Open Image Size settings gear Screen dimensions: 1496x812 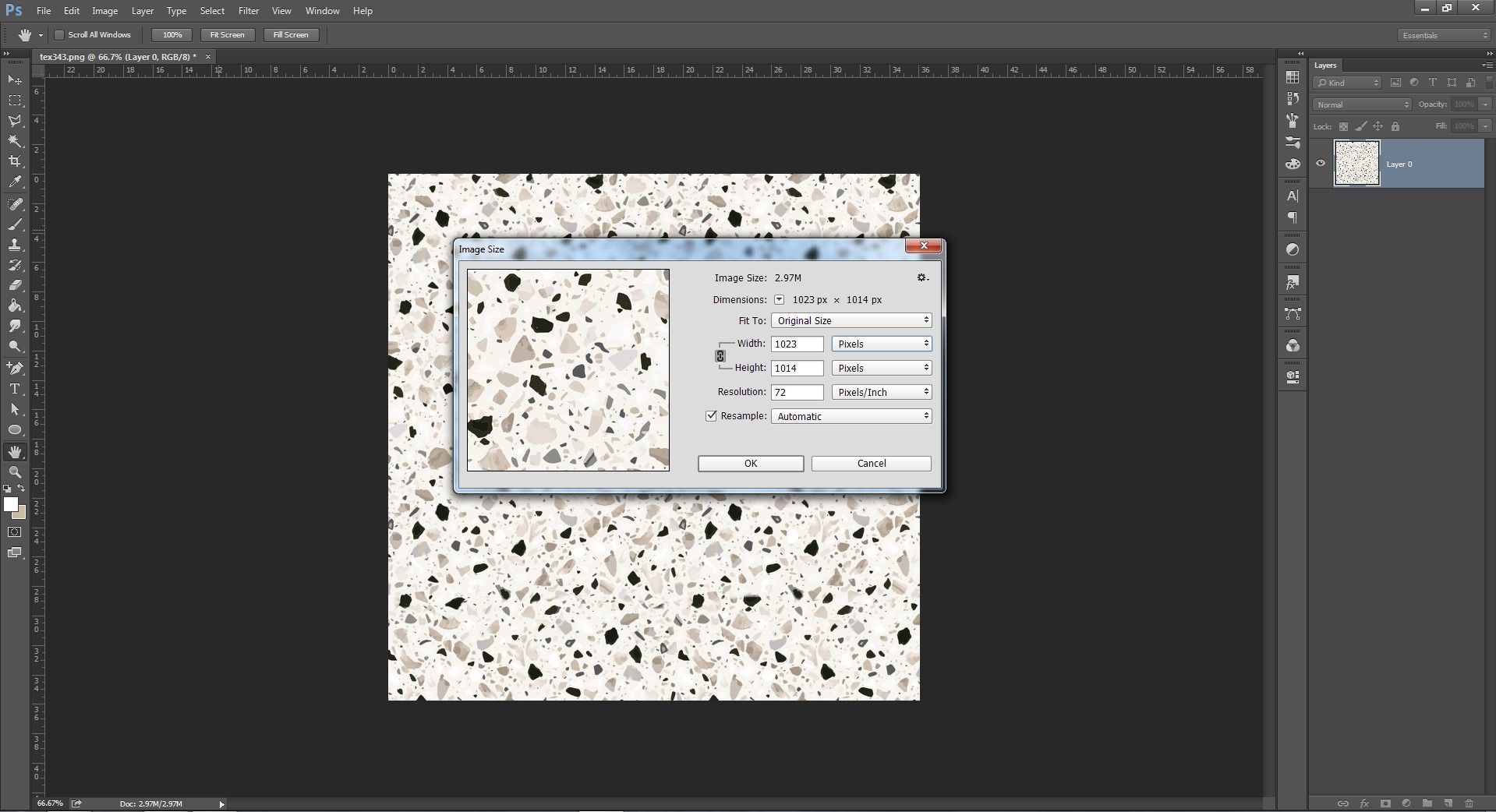(x=923, y=277)
